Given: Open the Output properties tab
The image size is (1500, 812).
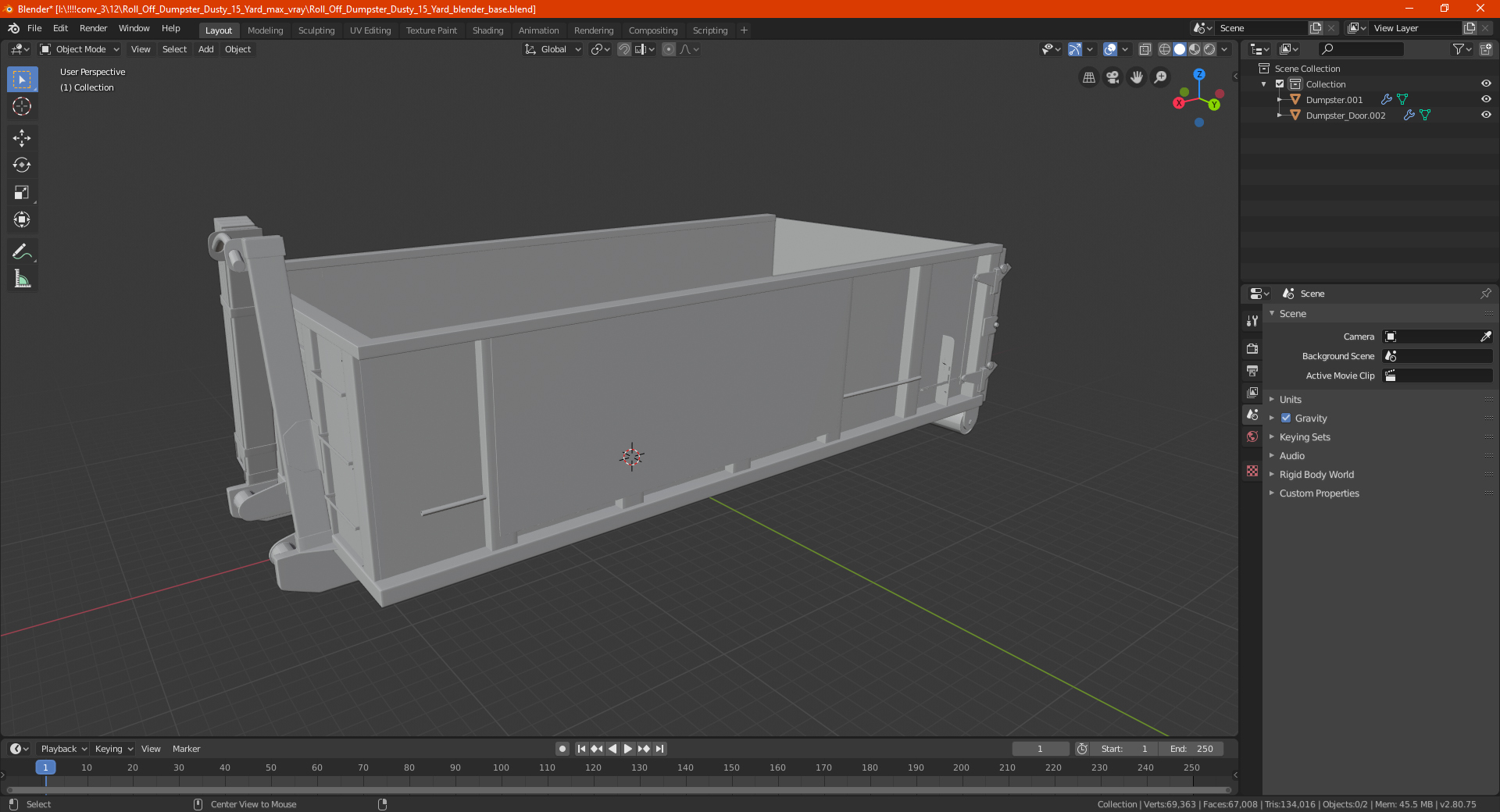Looking at the screenshot, I should (x=1252, y=370).
